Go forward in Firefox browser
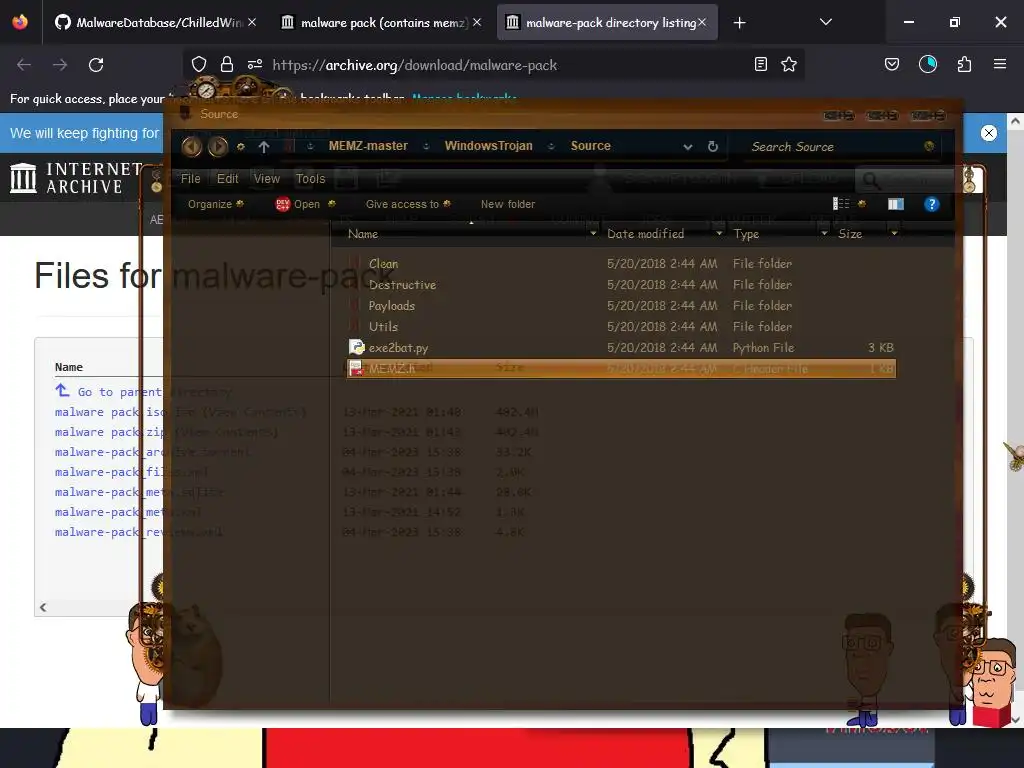 [x=60, y=65]
